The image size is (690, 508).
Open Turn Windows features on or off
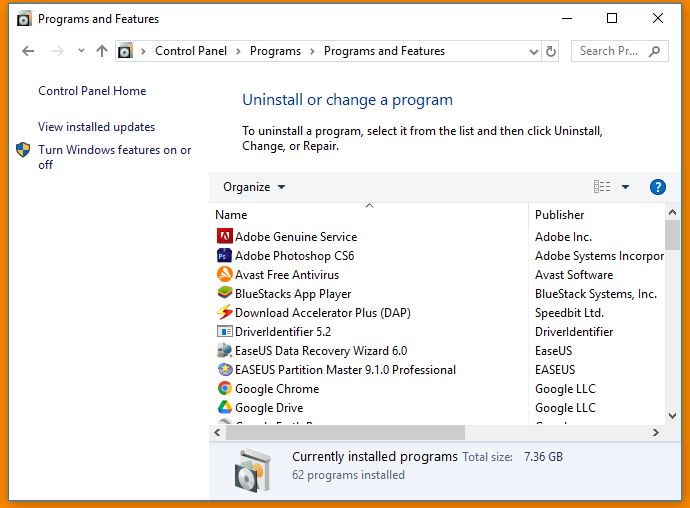[x=114, y=157]
